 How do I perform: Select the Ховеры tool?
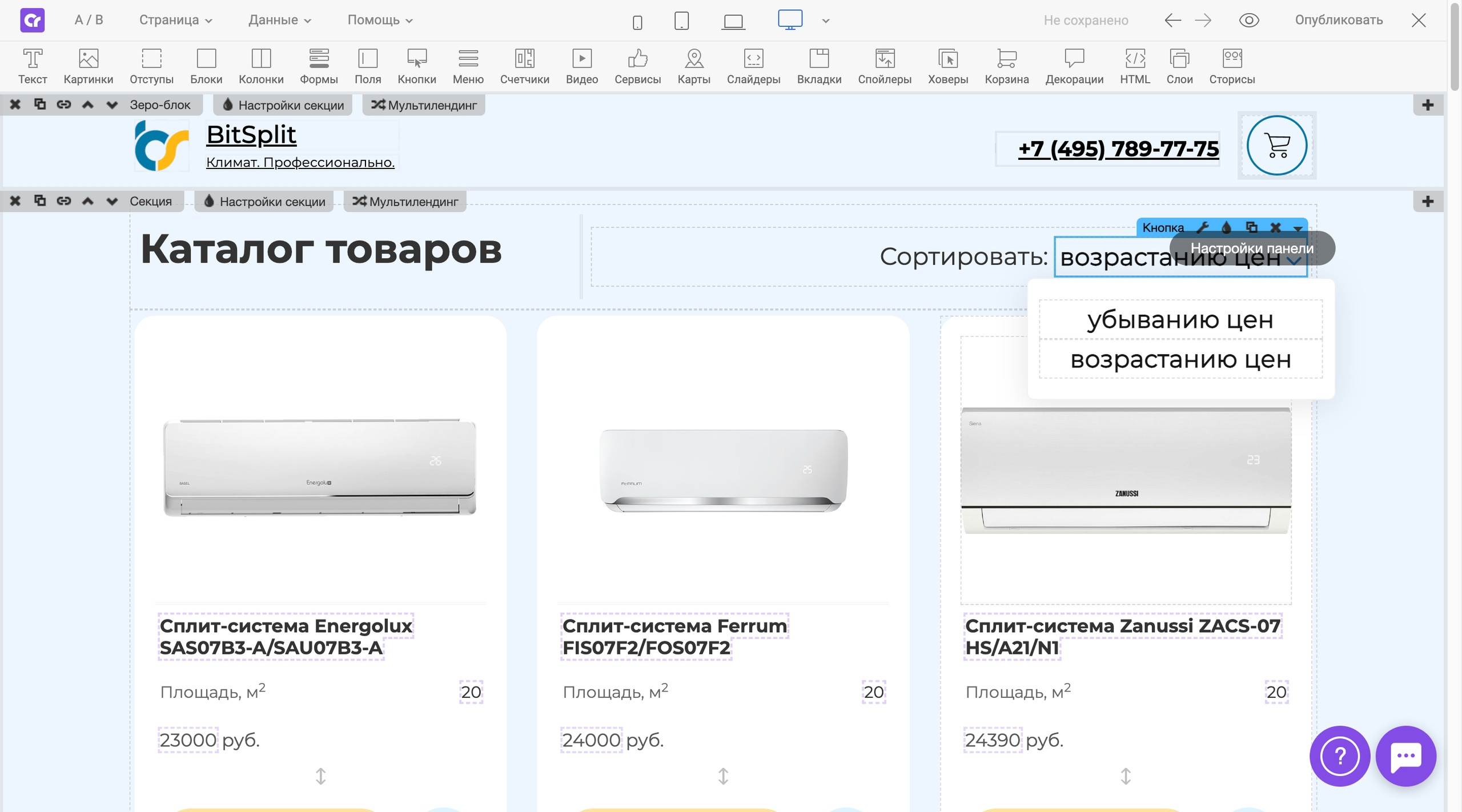point(948,66)
